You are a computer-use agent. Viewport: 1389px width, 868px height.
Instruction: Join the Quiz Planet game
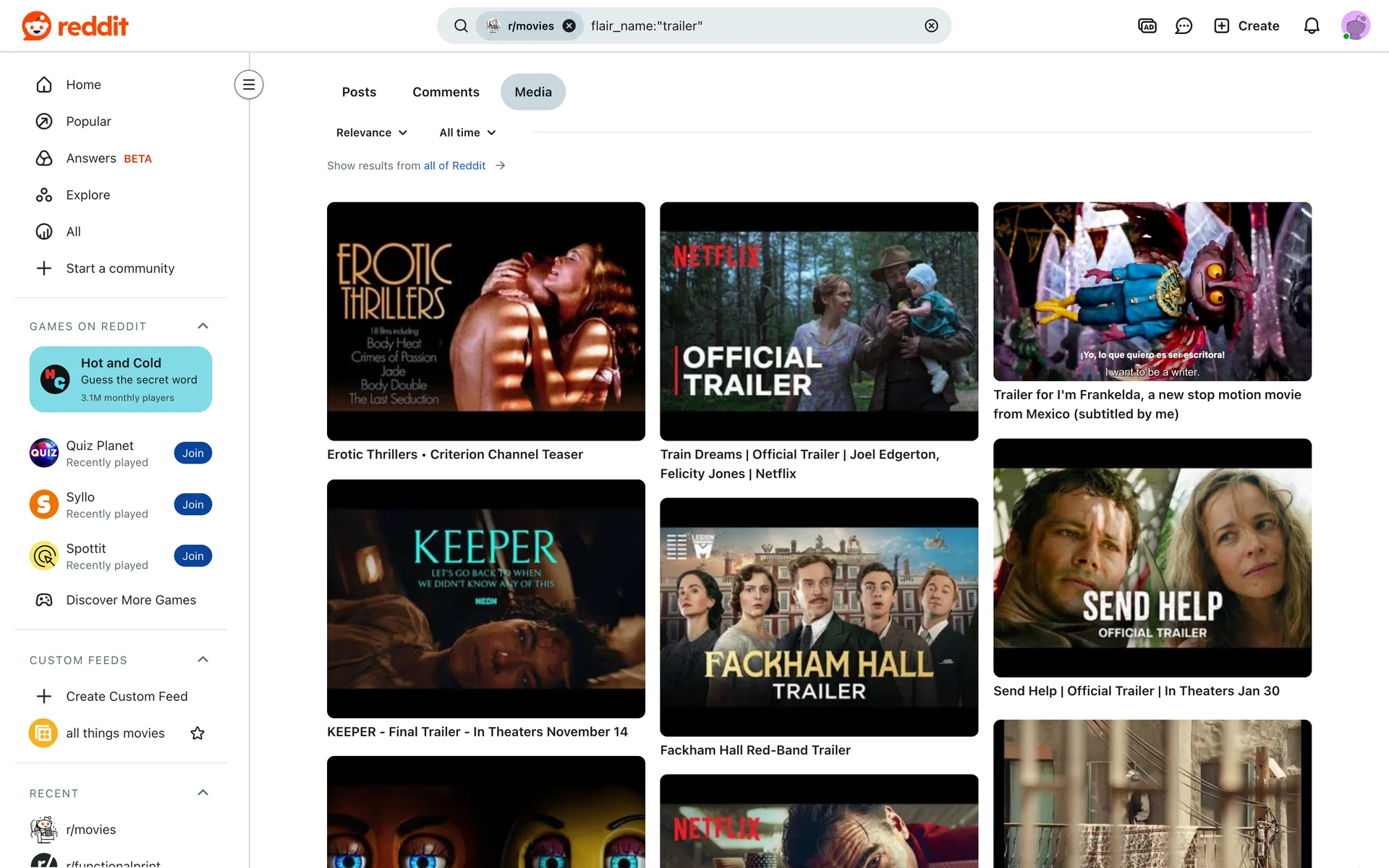pyautogui.click(x=192, y=454)
